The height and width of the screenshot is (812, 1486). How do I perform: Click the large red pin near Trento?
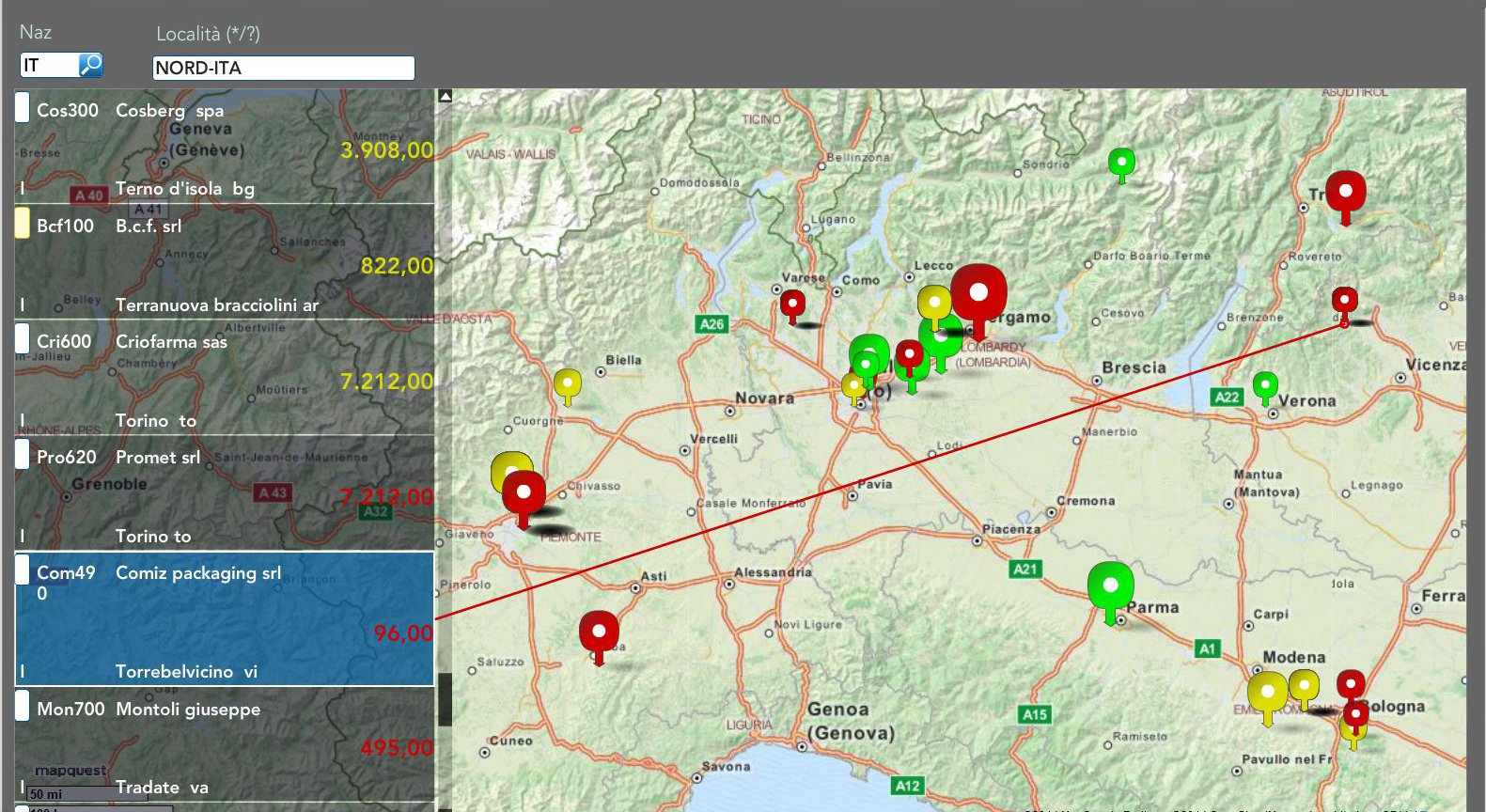pos(1345,193)
